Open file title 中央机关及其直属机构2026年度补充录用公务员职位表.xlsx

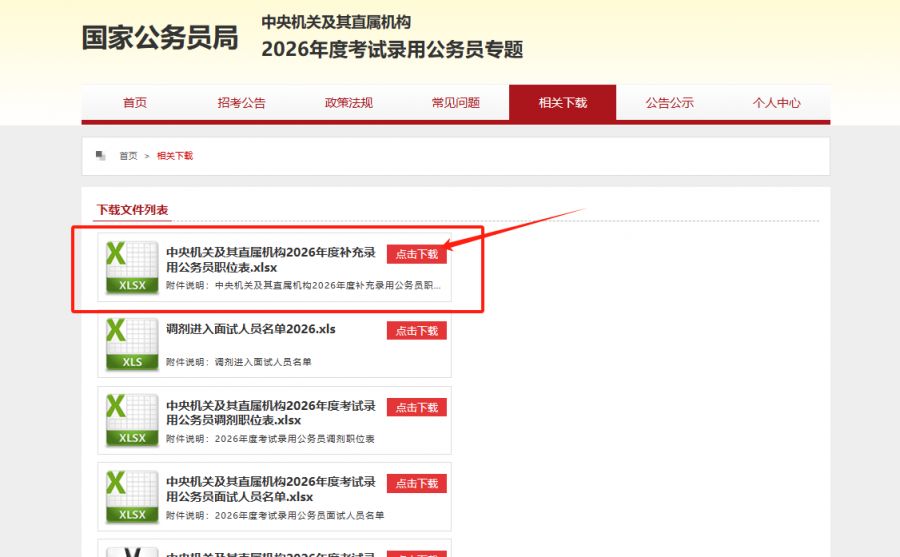coord(271,260)
